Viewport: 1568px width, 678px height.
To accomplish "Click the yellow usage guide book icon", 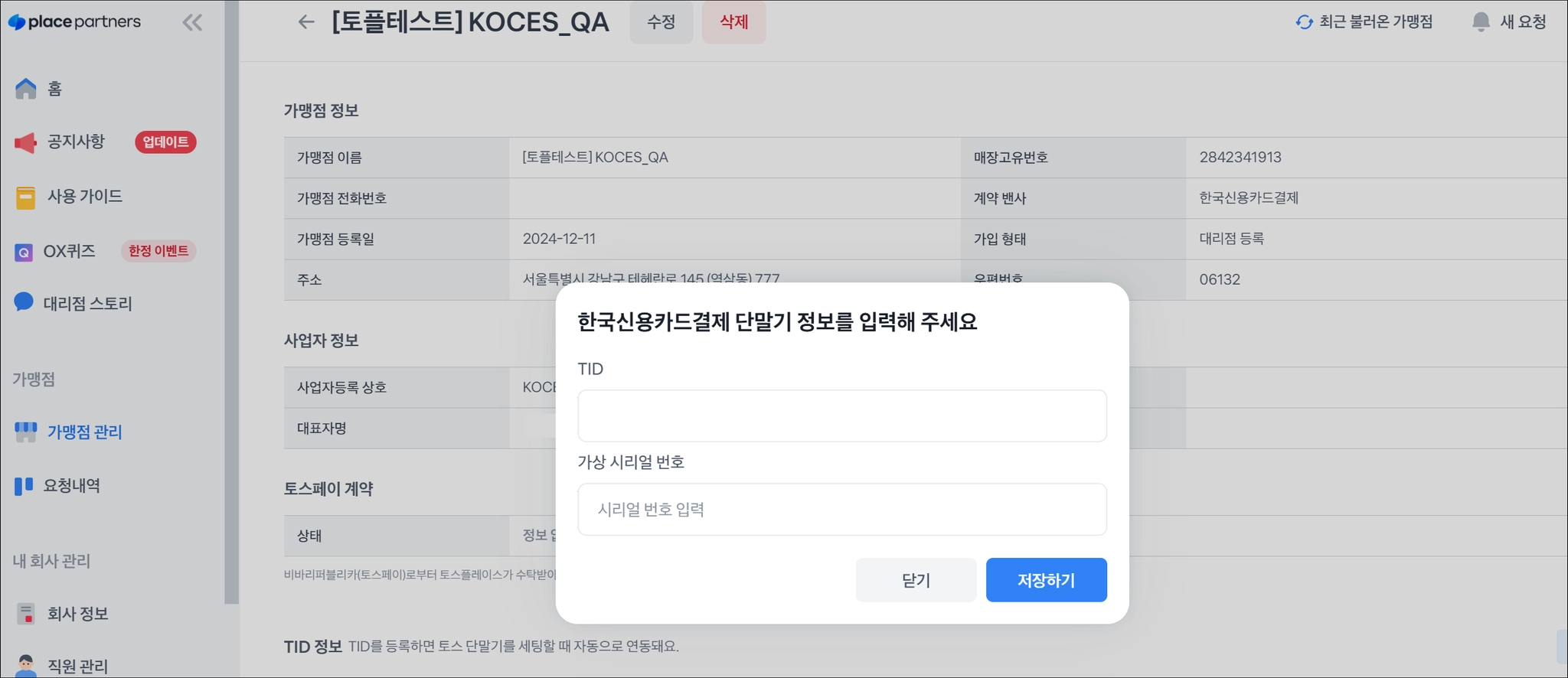I will pos(26,197).
